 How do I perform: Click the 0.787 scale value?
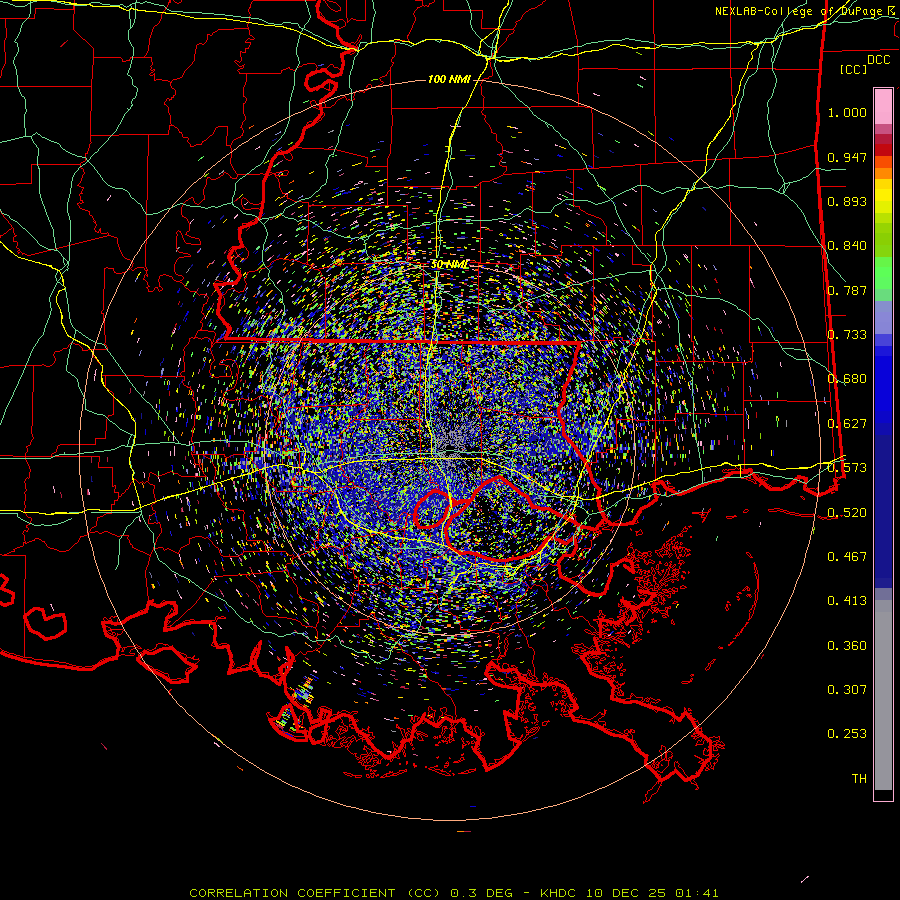pyautogui.click(x=847, y=290)
